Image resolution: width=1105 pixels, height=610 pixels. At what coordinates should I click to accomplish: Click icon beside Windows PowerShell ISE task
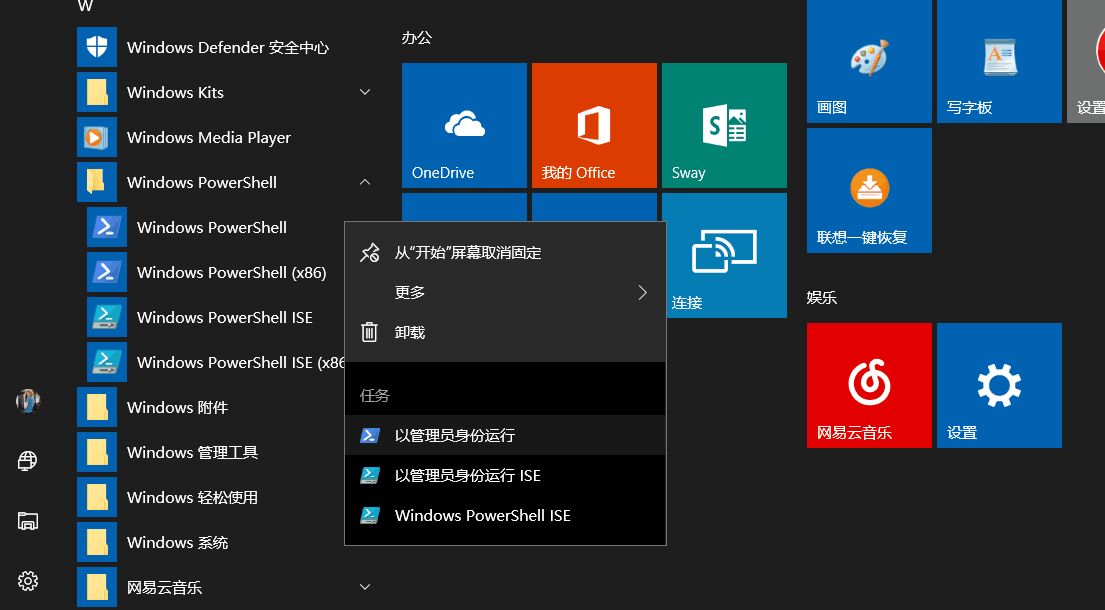[370, 516]
